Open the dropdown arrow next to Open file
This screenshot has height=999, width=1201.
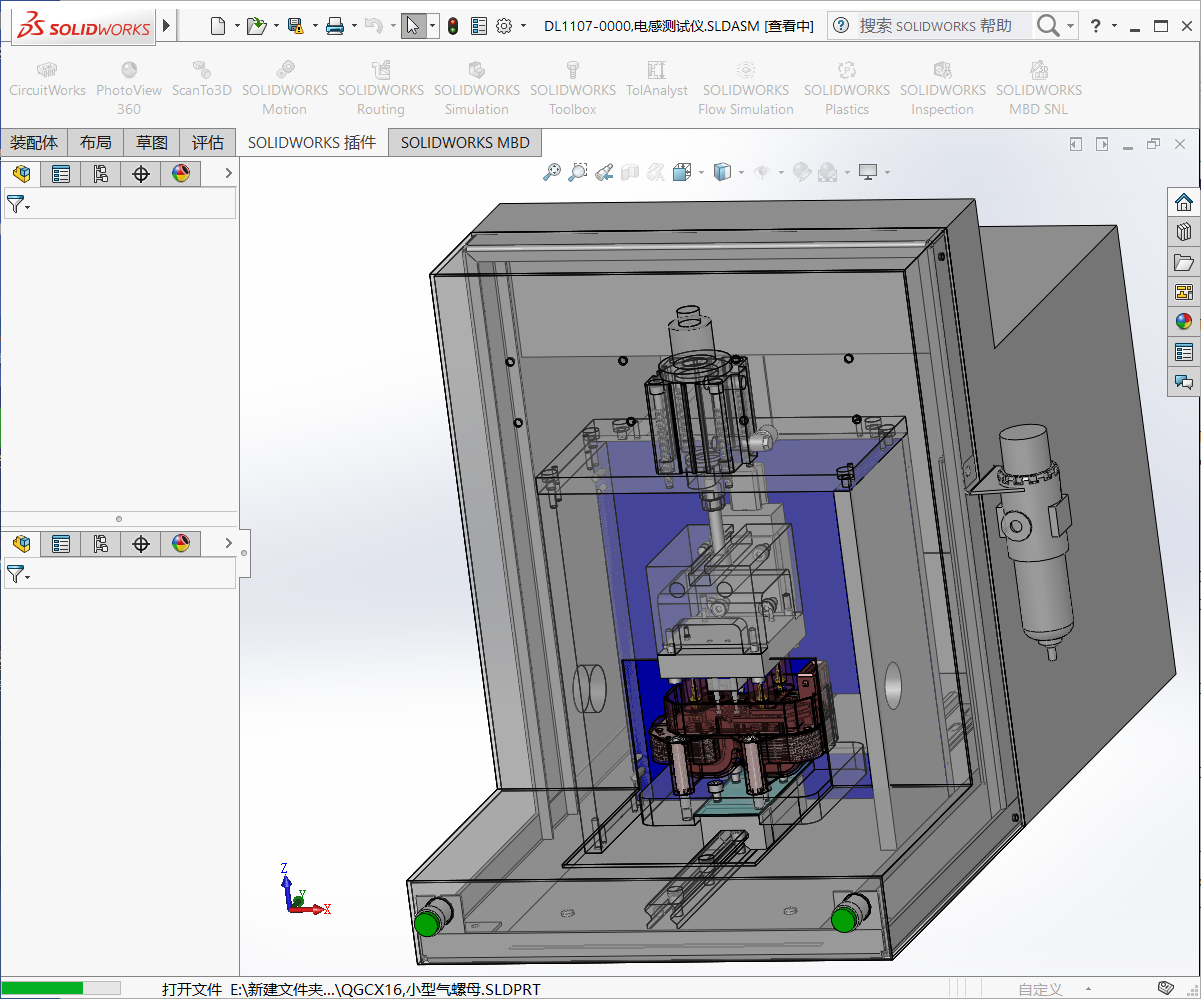coord(276,26)
